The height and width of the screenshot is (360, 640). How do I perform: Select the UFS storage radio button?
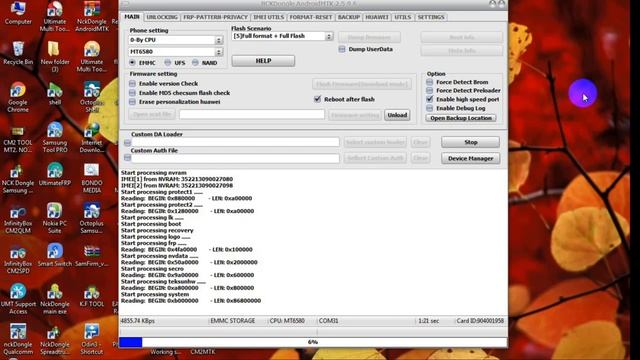168,62
